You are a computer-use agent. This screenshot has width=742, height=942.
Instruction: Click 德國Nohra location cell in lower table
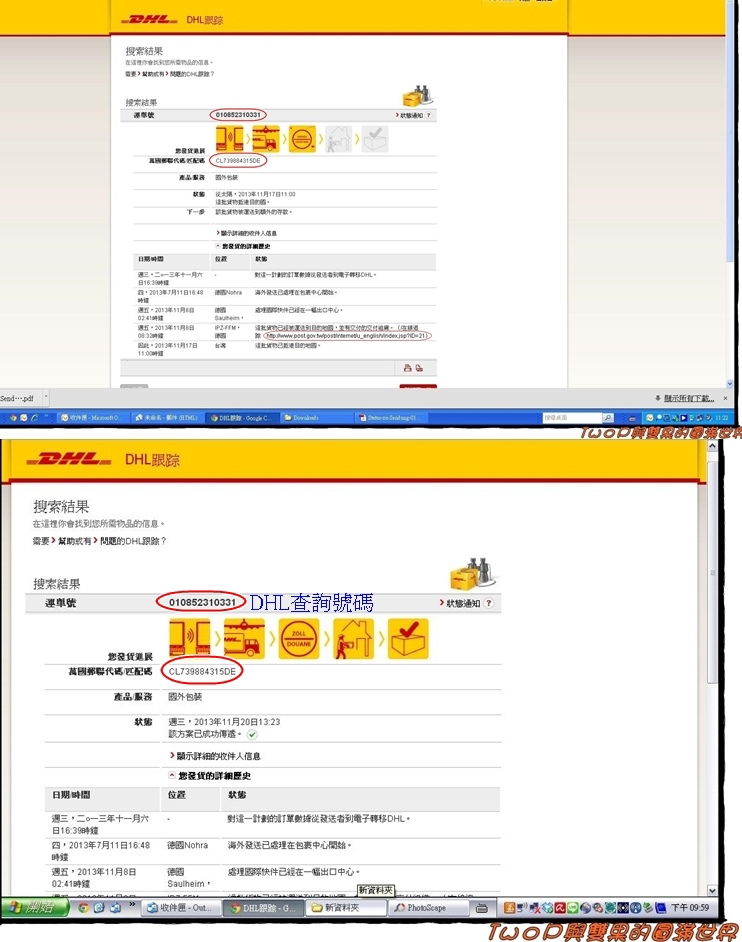click(x=187, y=845)
